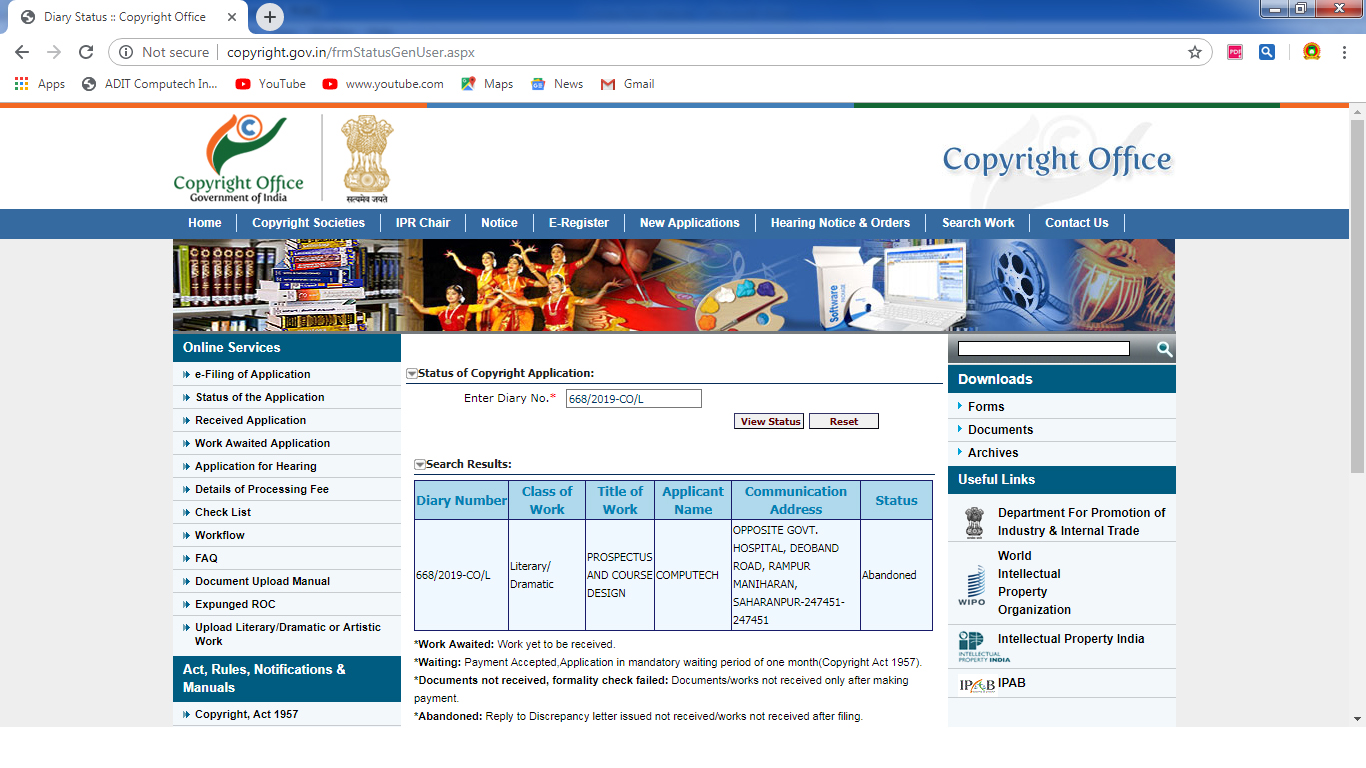Open the Maps bookmark
The width and height of the screenshot is (1366, 768).
click(x=487, y=84)
